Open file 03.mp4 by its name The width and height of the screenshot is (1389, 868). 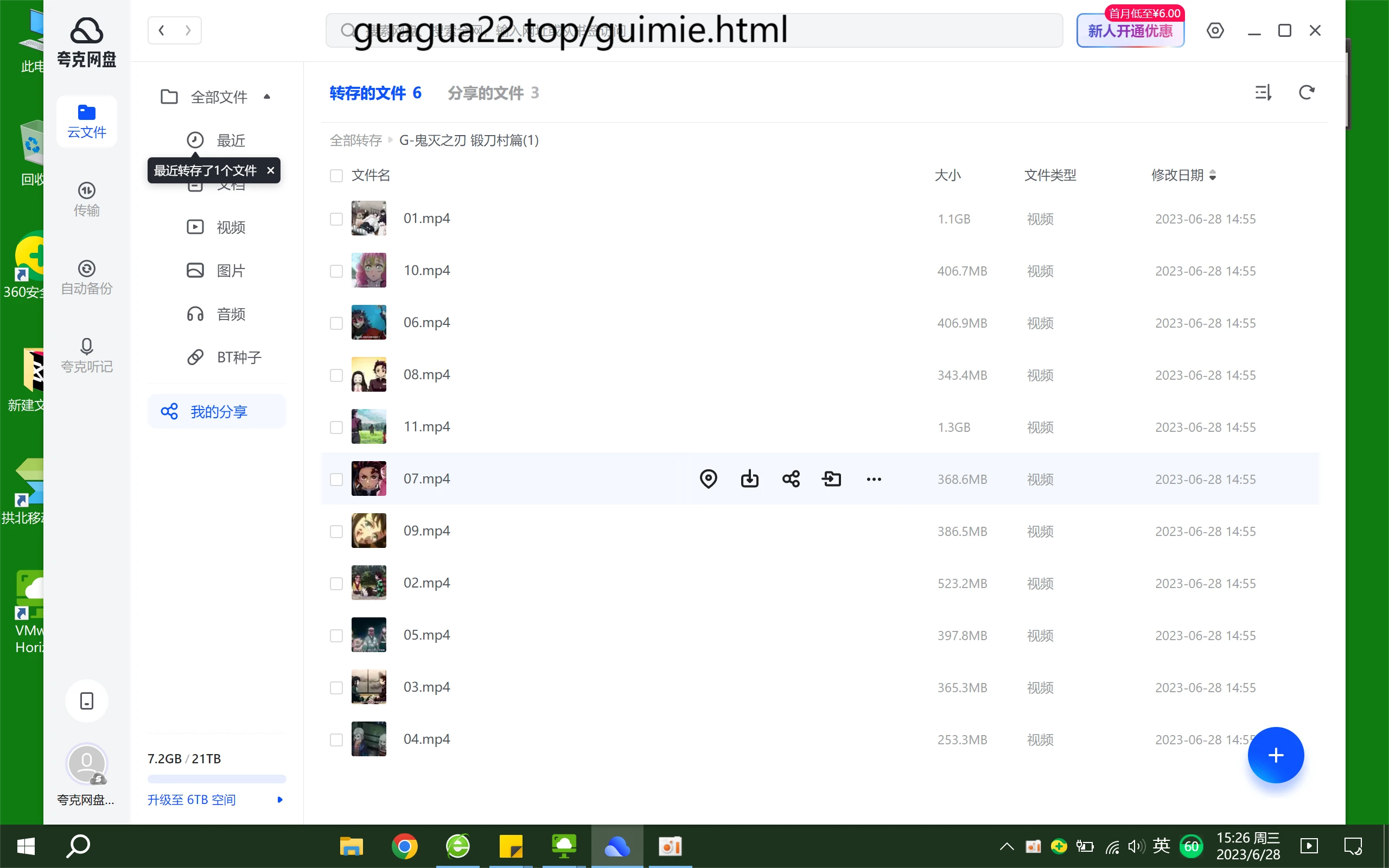pyautogui.click(x=426, y=687)
